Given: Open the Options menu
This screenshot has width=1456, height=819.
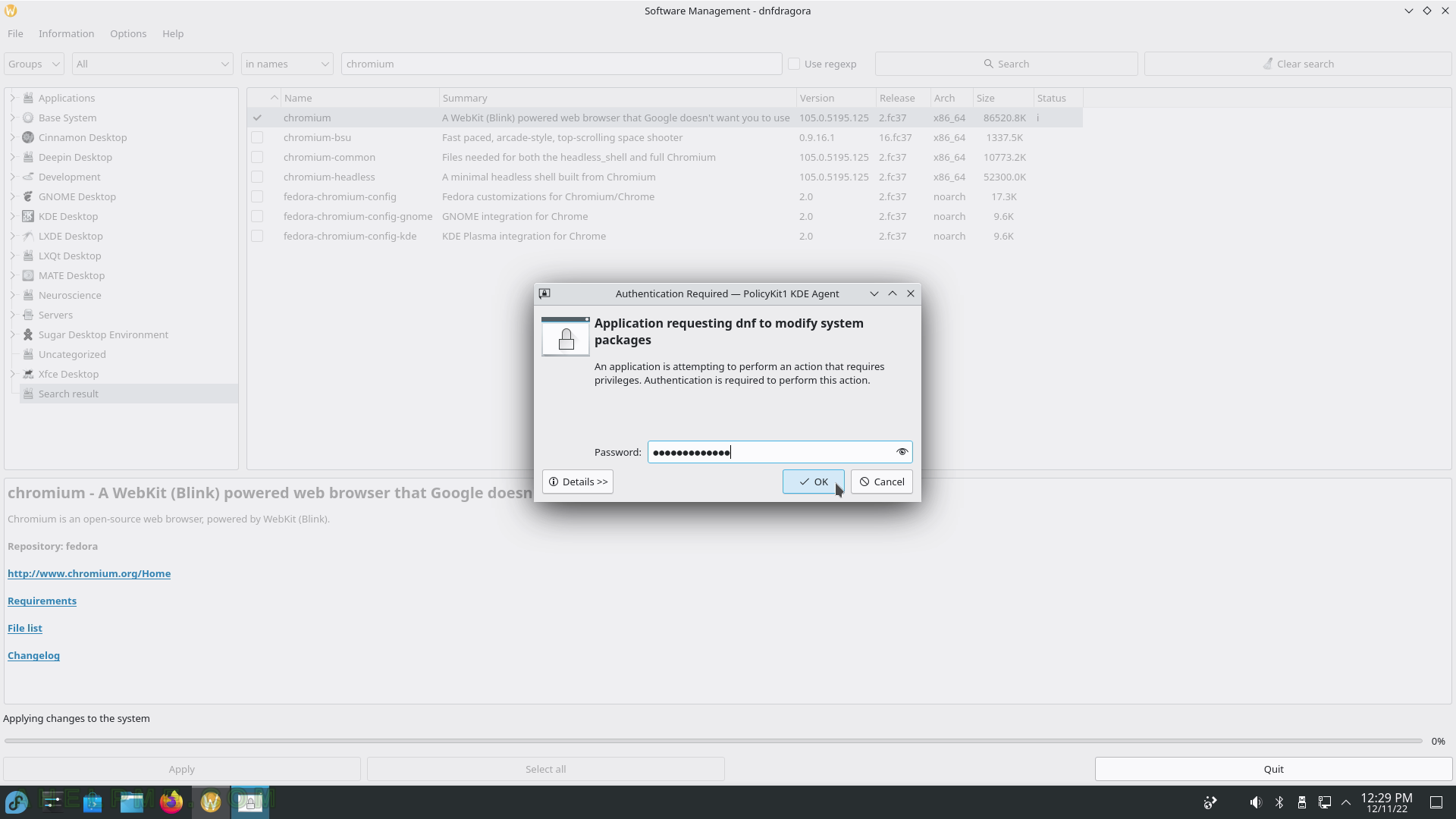Looking at the screenshot, I should pyautogui.click(x=128, y=33).
